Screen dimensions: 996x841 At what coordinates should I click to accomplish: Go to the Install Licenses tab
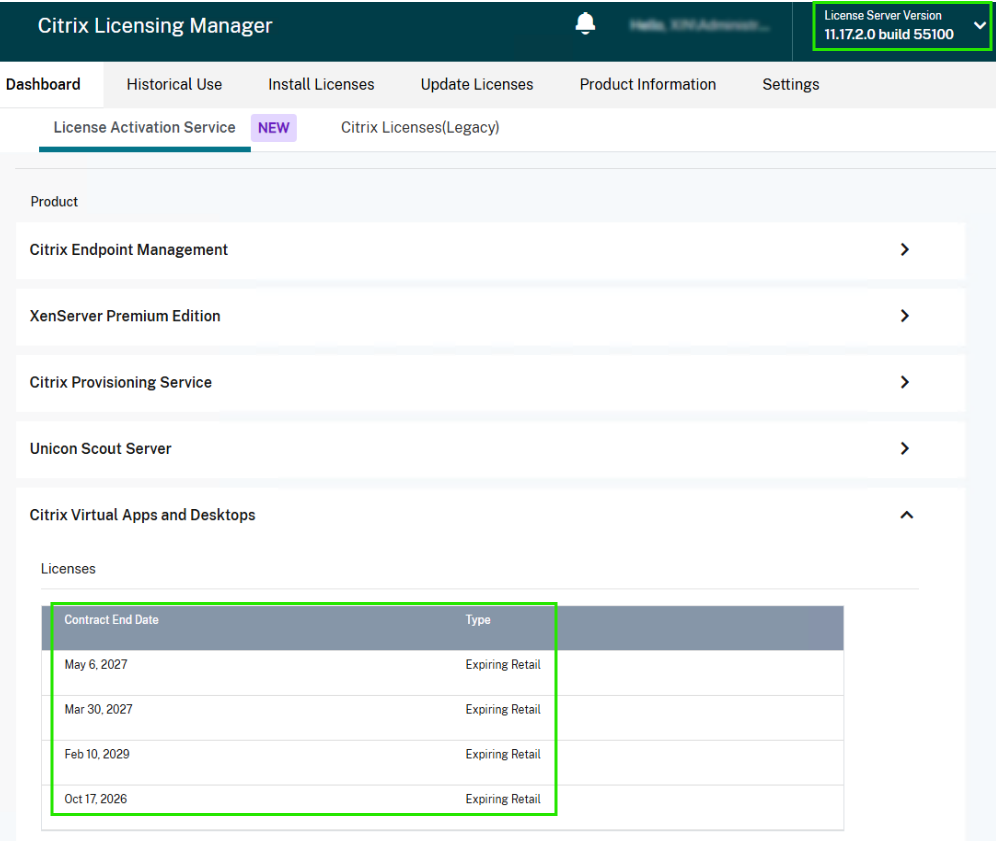coord(321,84)
